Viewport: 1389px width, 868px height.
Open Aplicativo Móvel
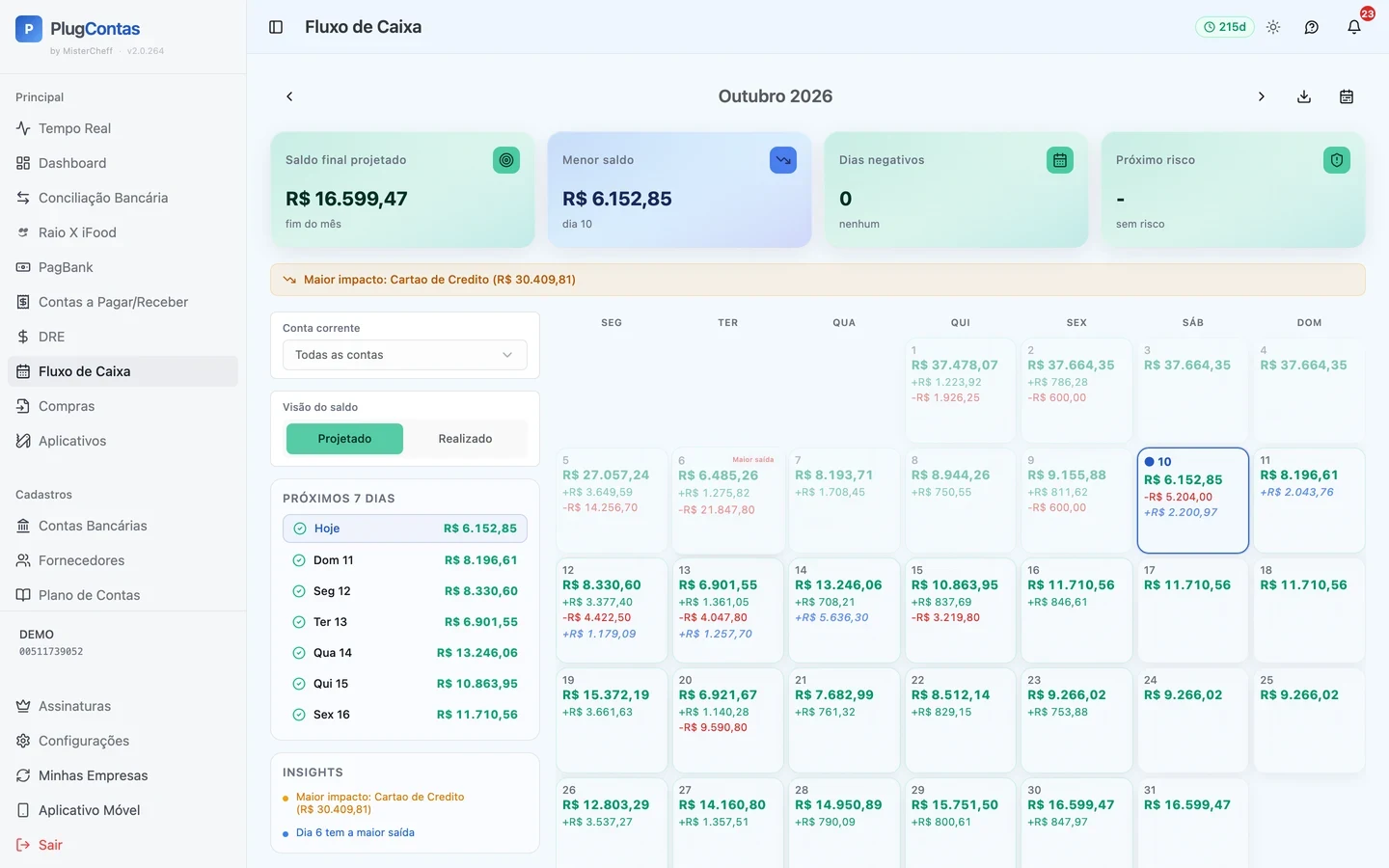pyautogui.click(x=123, y=810)
